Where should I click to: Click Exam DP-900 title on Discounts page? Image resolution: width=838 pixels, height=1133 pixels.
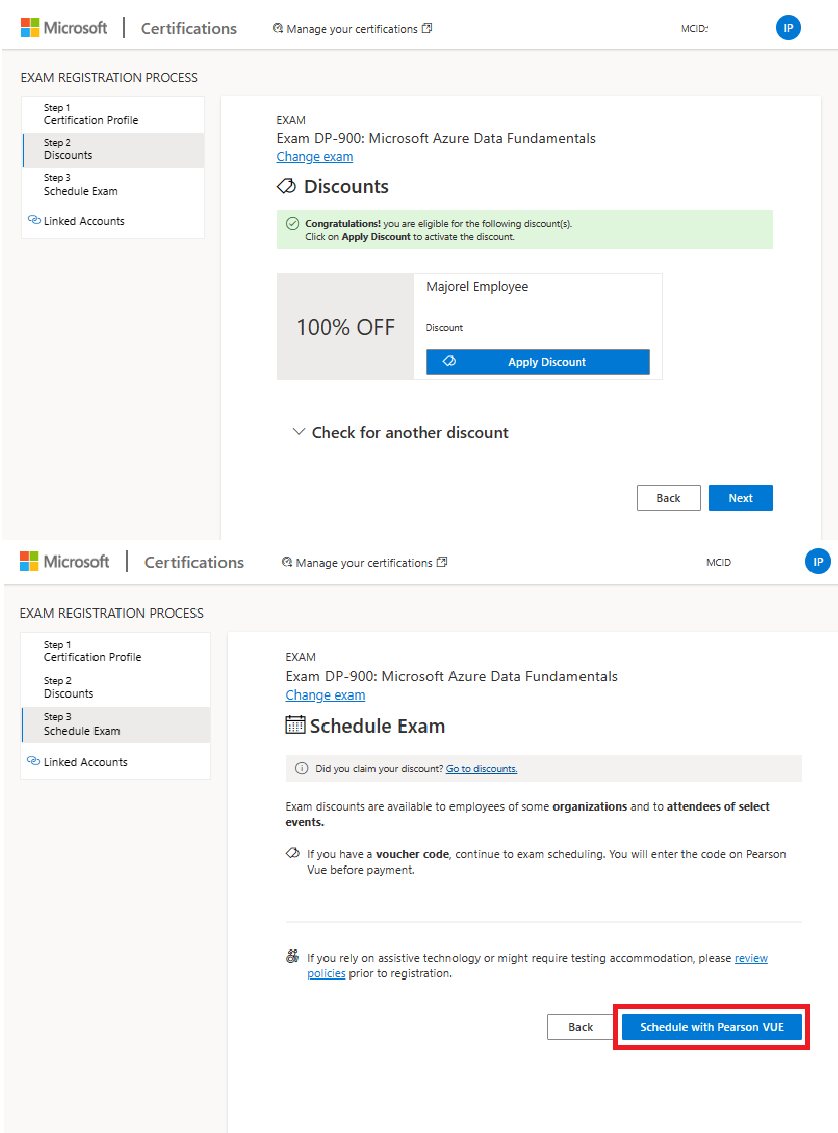436,138
